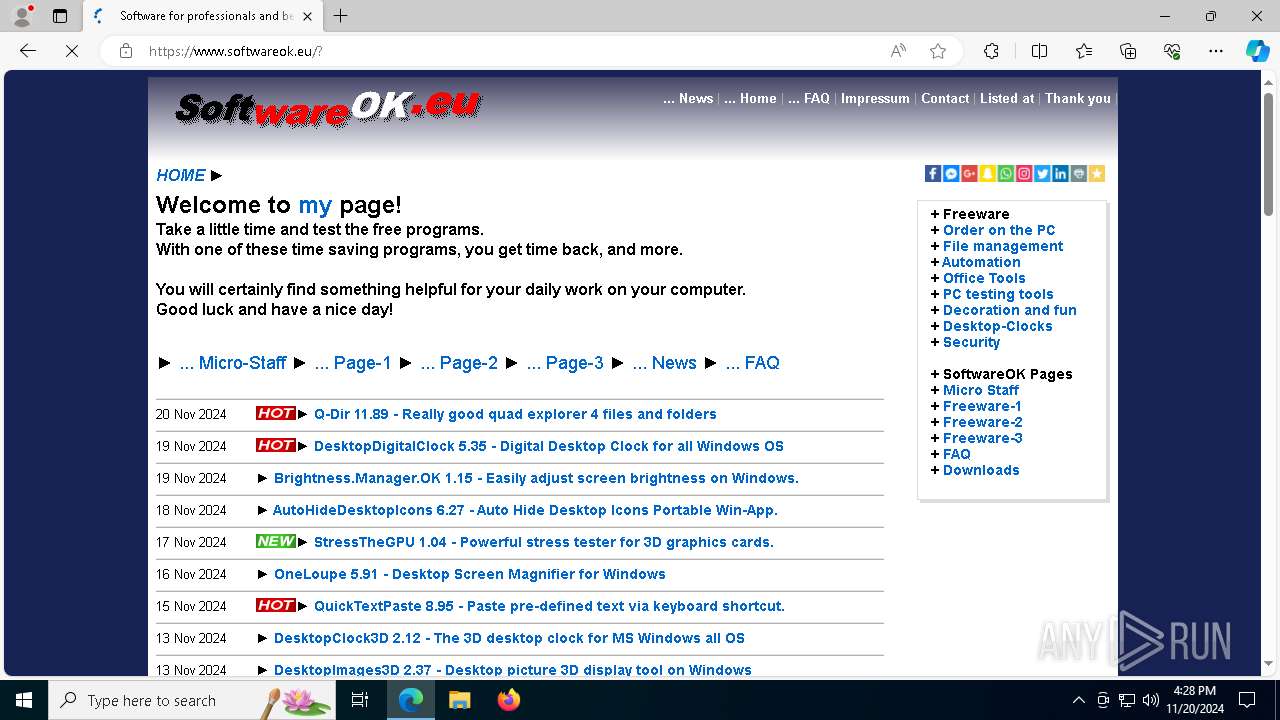This screenshot has width=1280, height=720.
Task: Open Order on the PC category
Action: (999, 230)
